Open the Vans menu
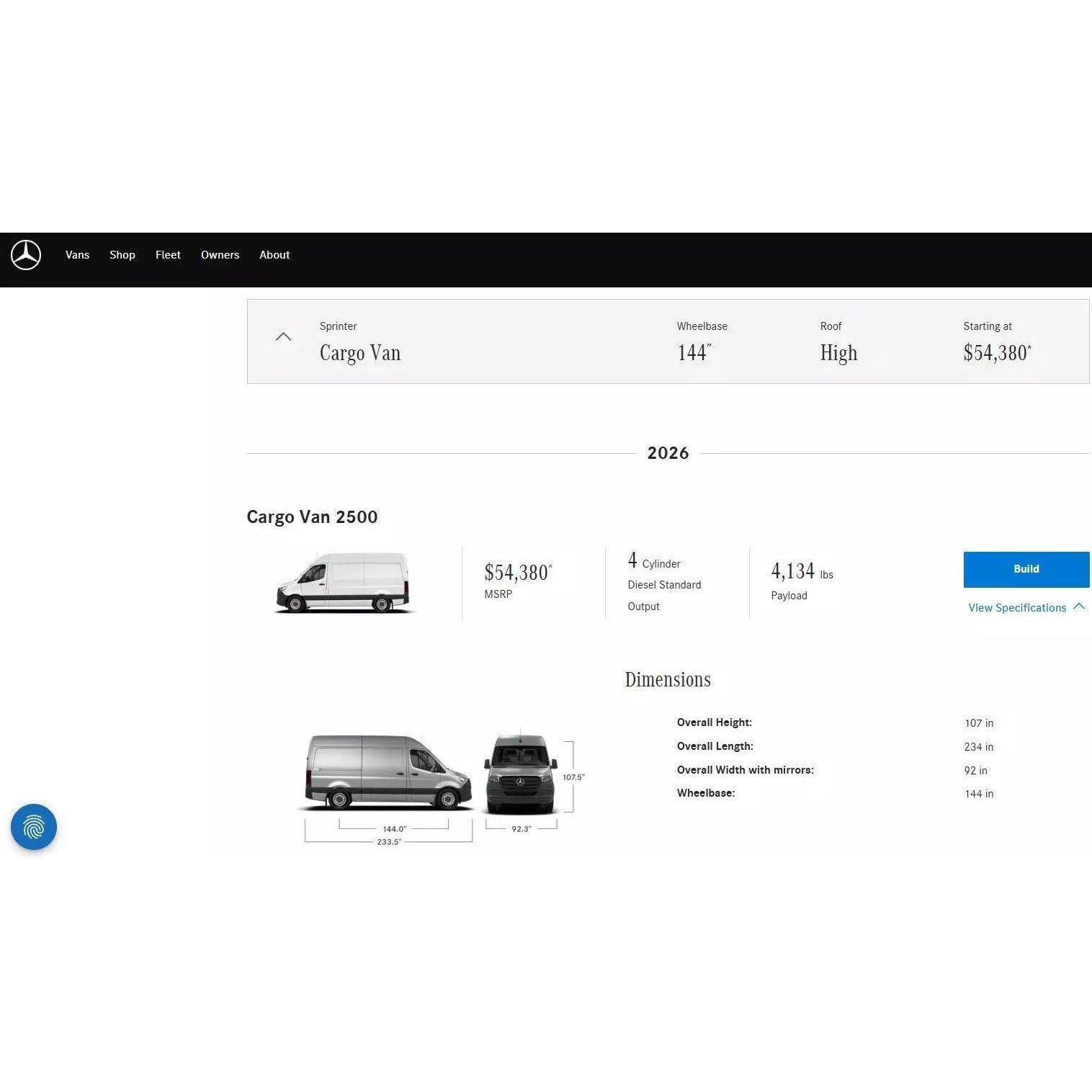 tap(77, 255)
